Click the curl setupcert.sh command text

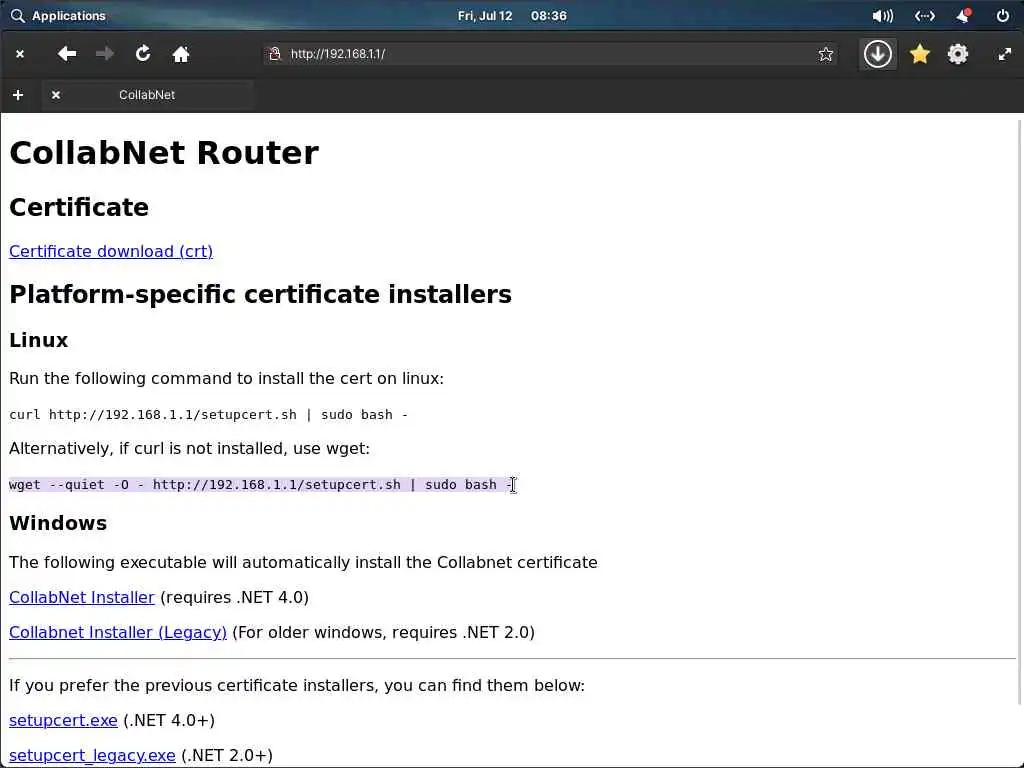(x=208, y=415)
